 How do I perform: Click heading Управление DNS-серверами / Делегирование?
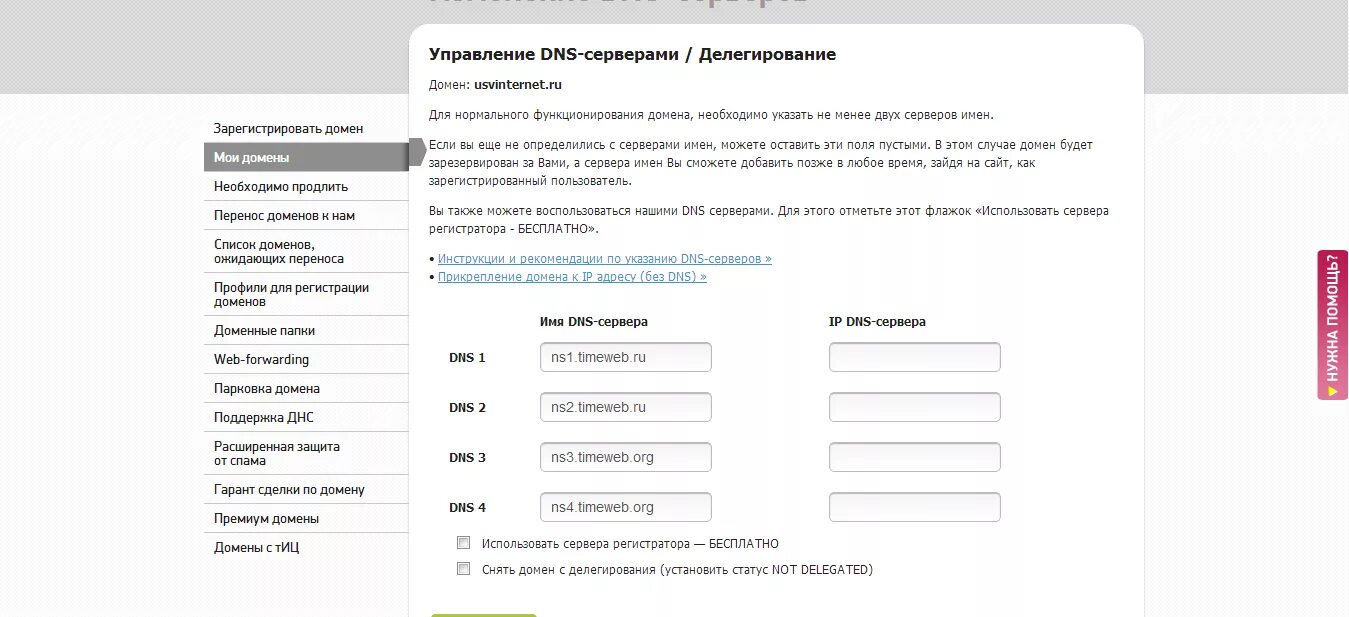[x=632, y=54]
